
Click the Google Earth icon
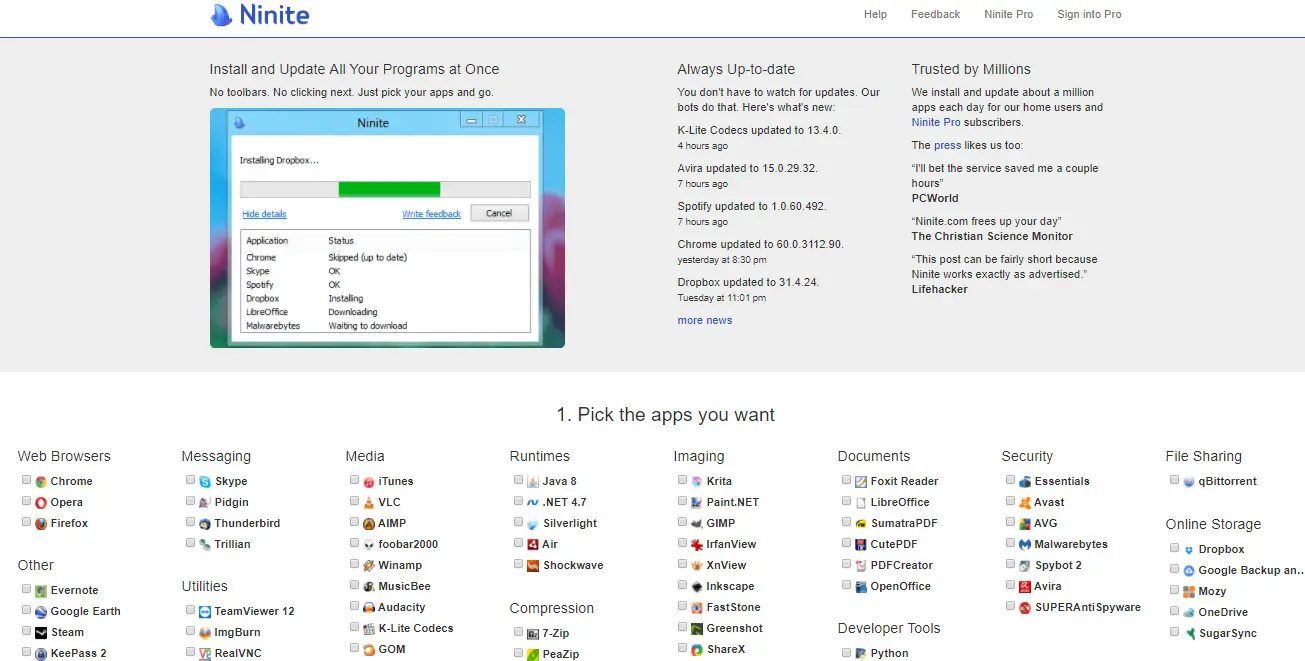pyautogui.click(x=41, y=612)
